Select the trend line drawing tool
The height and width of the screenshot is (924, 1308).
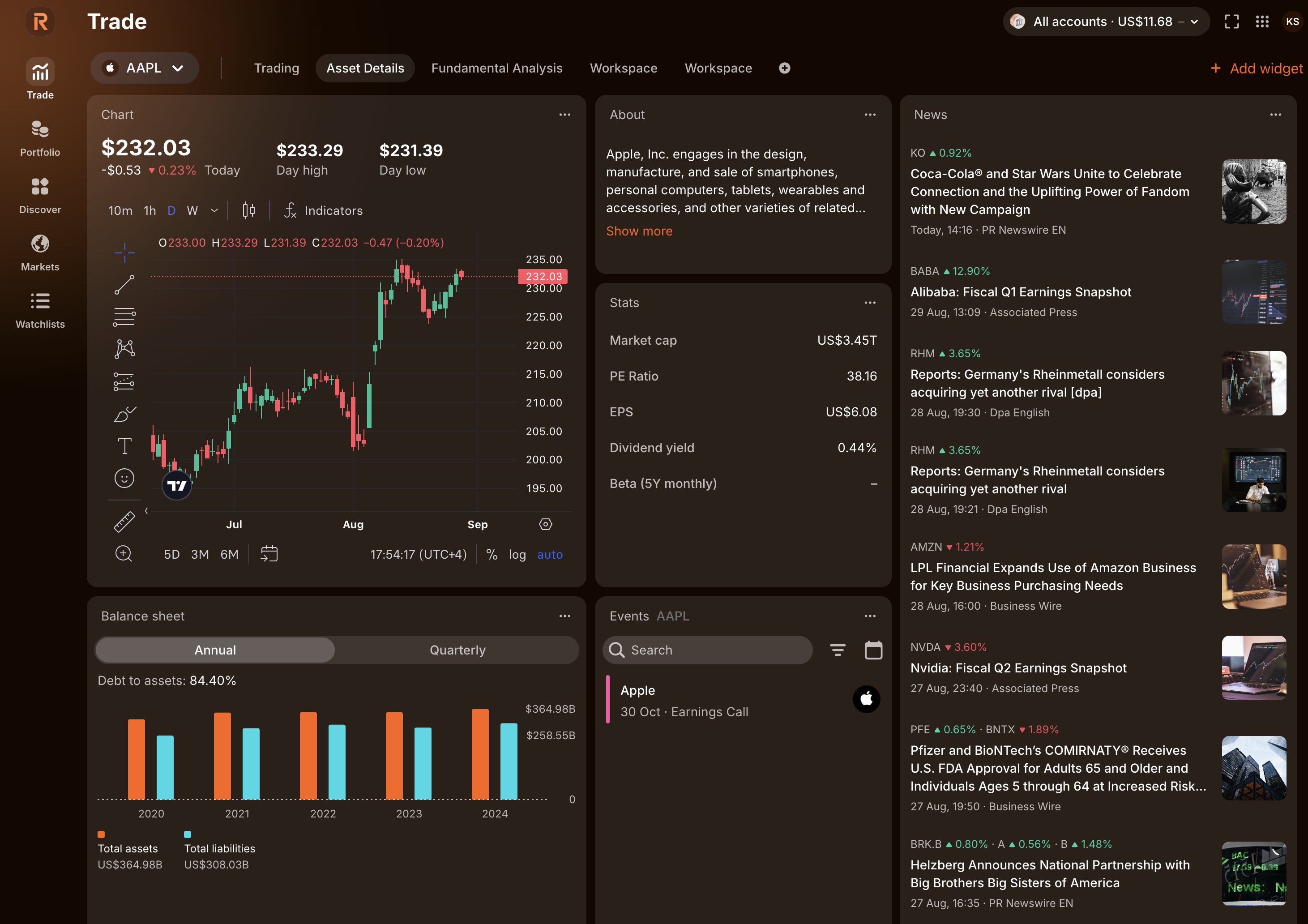tap(124, 284)
